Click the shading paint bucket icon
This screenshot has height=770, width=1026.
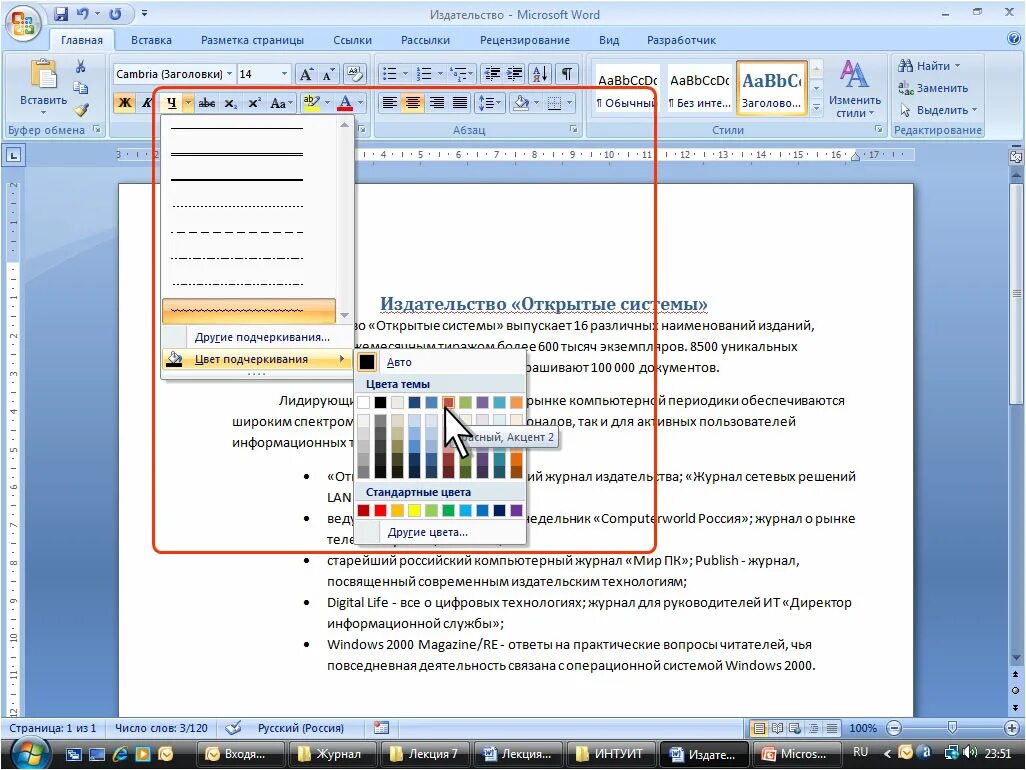click(521, 103)
